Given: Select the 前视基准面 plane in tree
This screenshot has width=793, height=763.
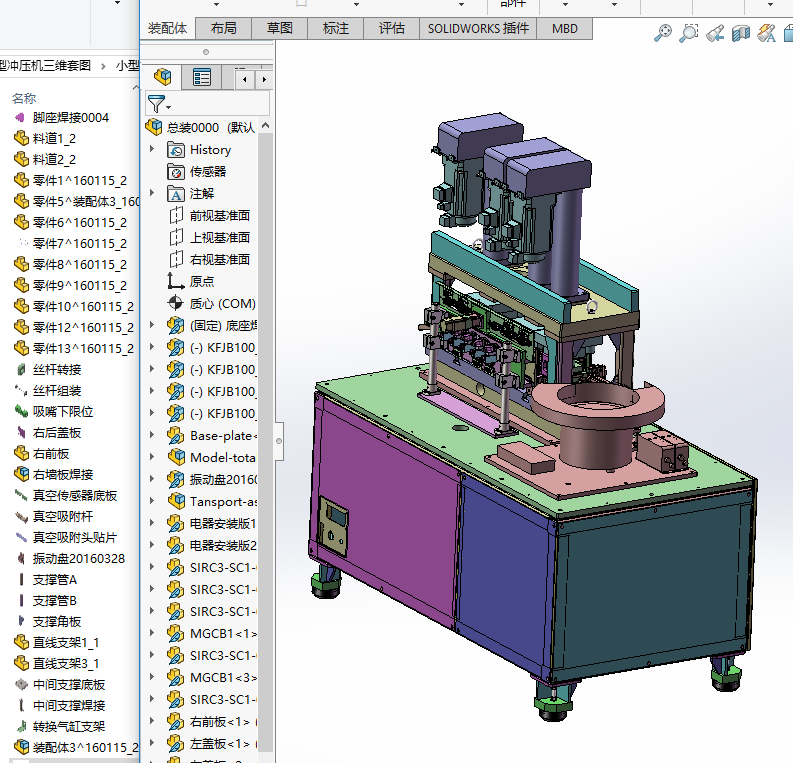Looking at the screenshot, I should click(219, 215).
